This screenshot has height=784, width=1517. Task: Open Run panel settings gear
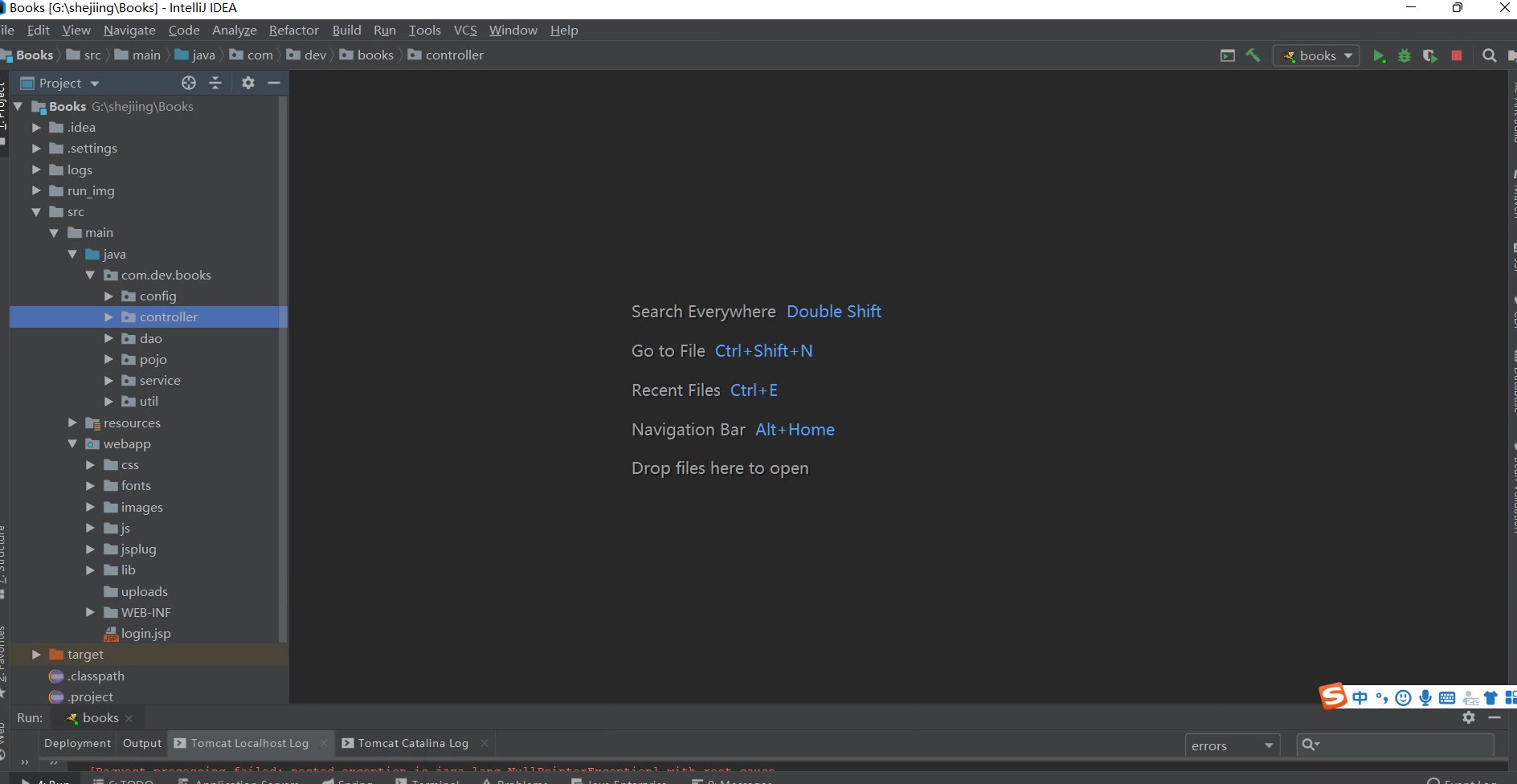[1469, 717]
